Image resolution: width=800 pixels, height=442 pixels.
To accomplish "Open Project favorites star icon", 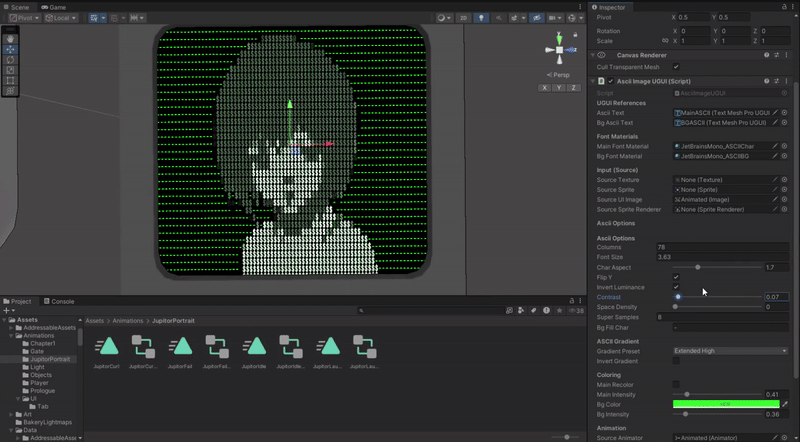I will click(x=560, y=310).
